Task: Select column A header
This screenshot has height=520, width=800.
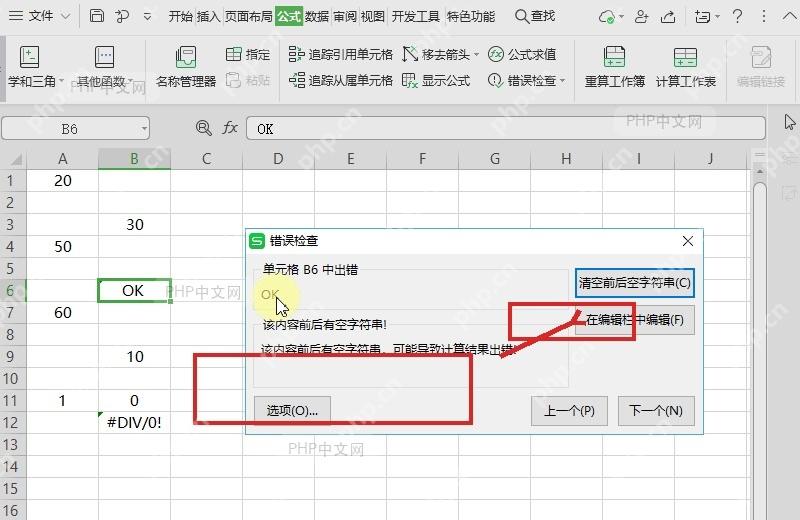Action: pyautogui.click(x=62, y=159)
